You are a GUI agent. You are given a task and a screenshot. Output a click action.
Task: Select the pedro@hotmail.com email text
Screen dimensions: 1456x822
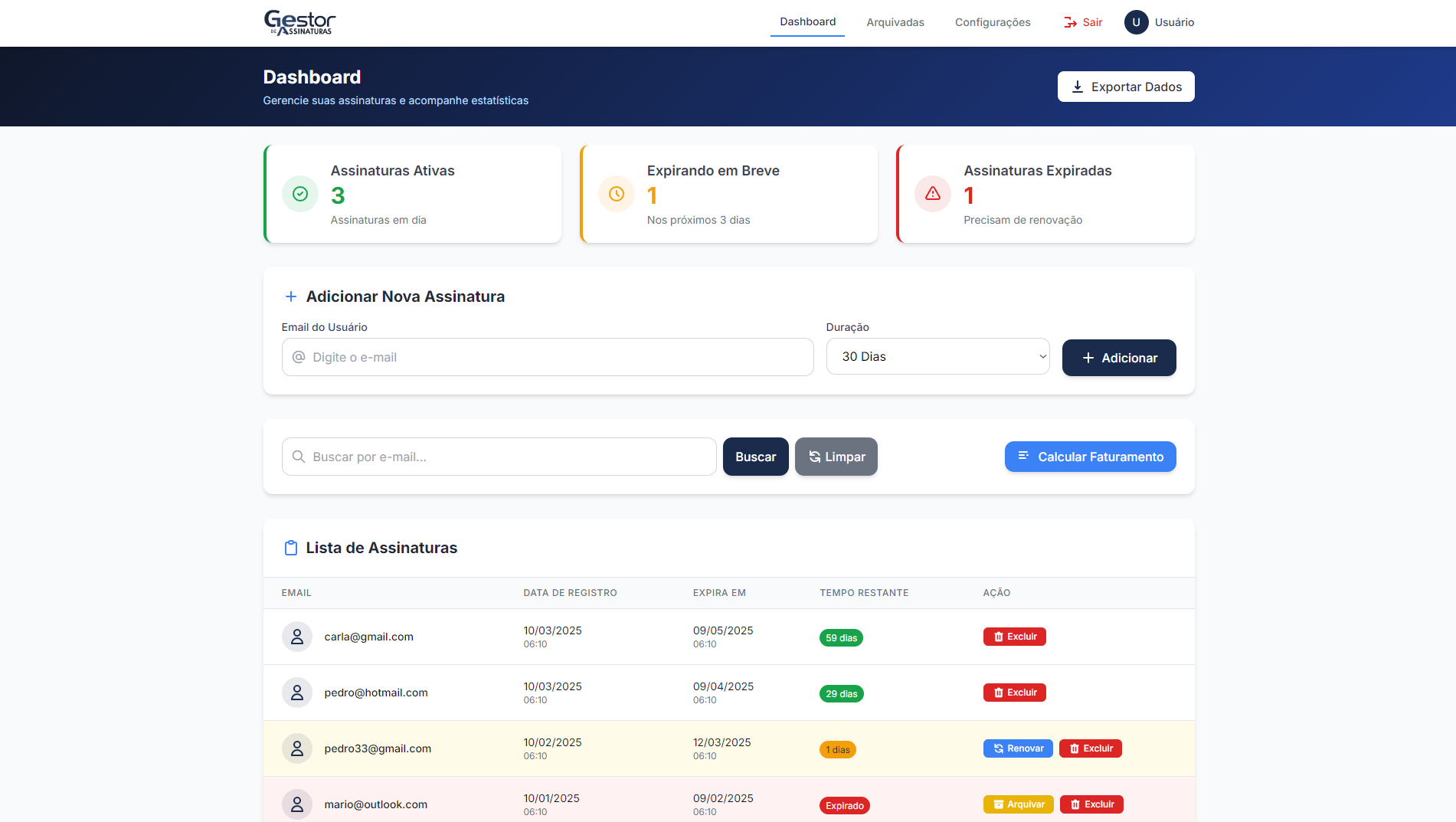tap(376, 693)
